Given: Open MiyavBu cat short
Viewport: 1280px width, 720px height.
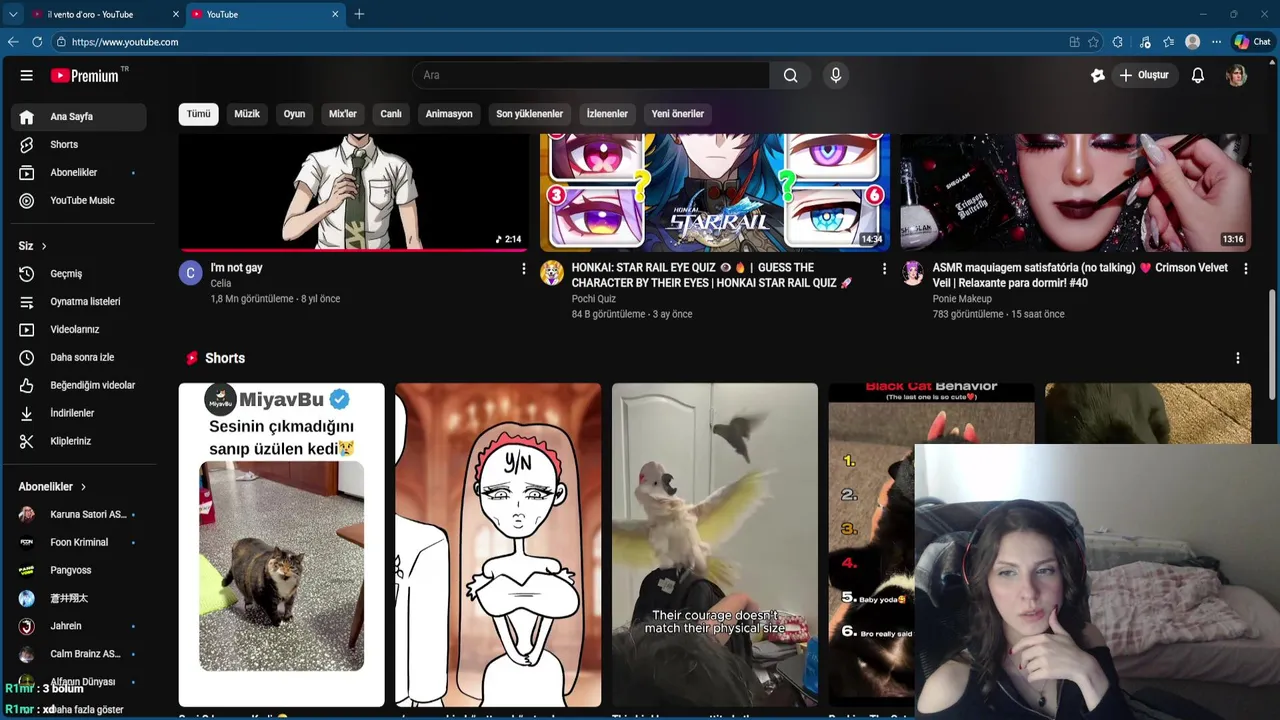Looking at the screenshot, I should 282,544.
